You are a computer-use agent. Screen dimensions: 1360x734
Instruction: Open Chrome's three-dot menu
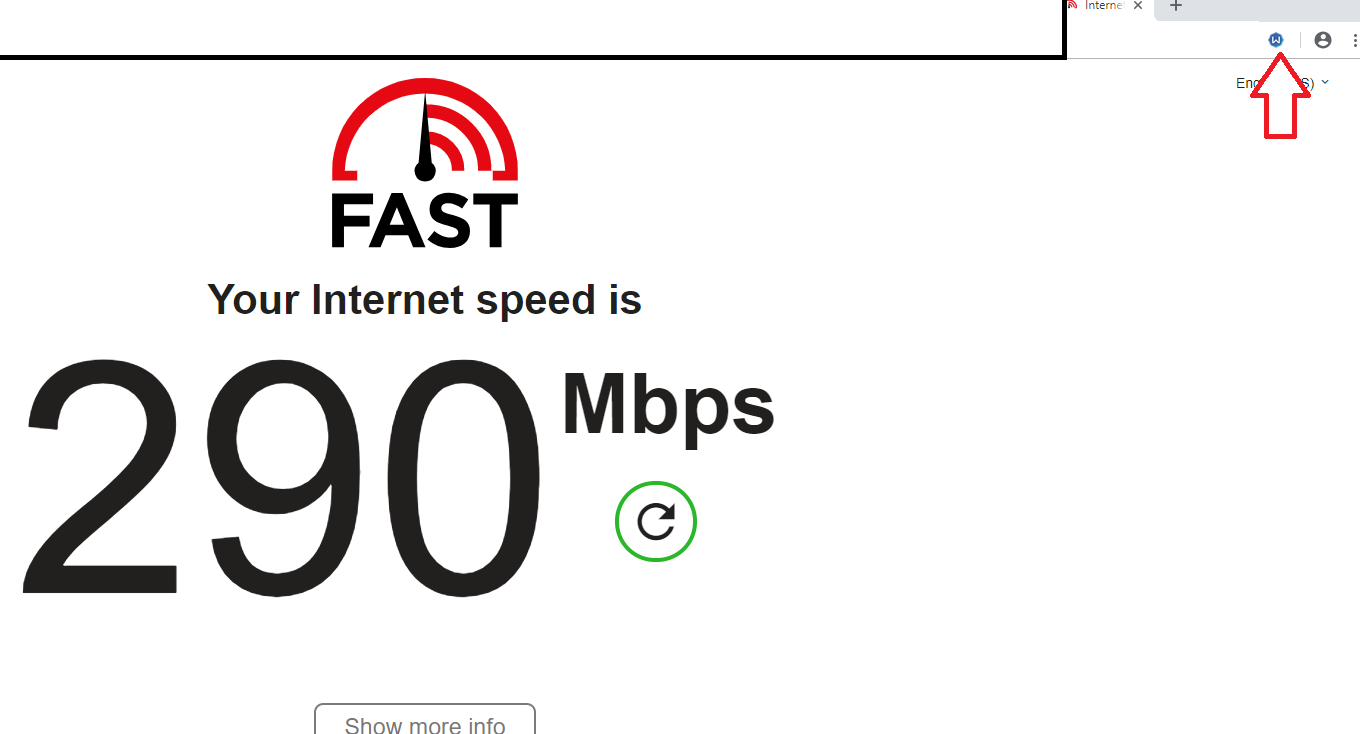pyautogui.click(x=1354, y=40)
